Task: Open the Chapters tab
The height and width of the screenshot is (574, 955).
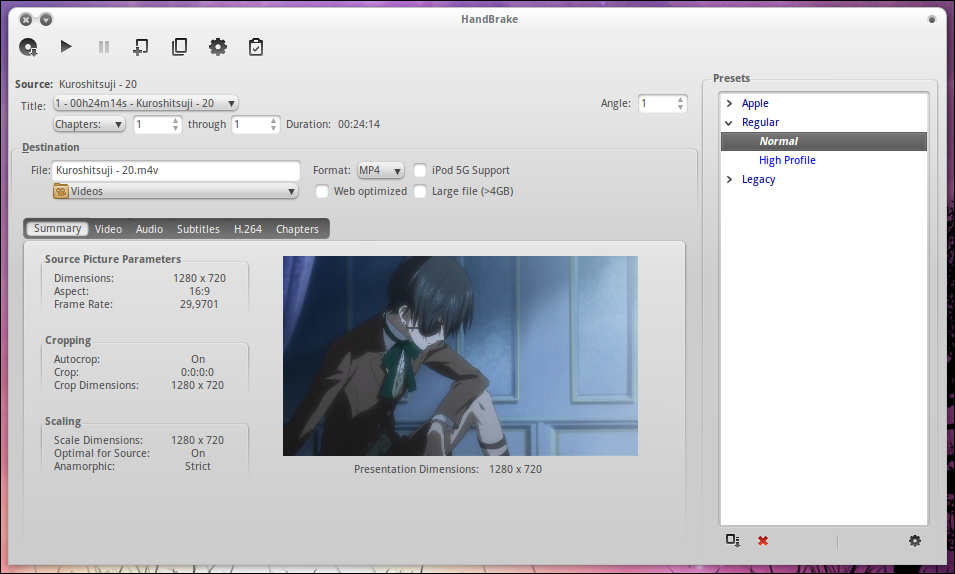Action: pyautogui.click(x=297, y=229)
